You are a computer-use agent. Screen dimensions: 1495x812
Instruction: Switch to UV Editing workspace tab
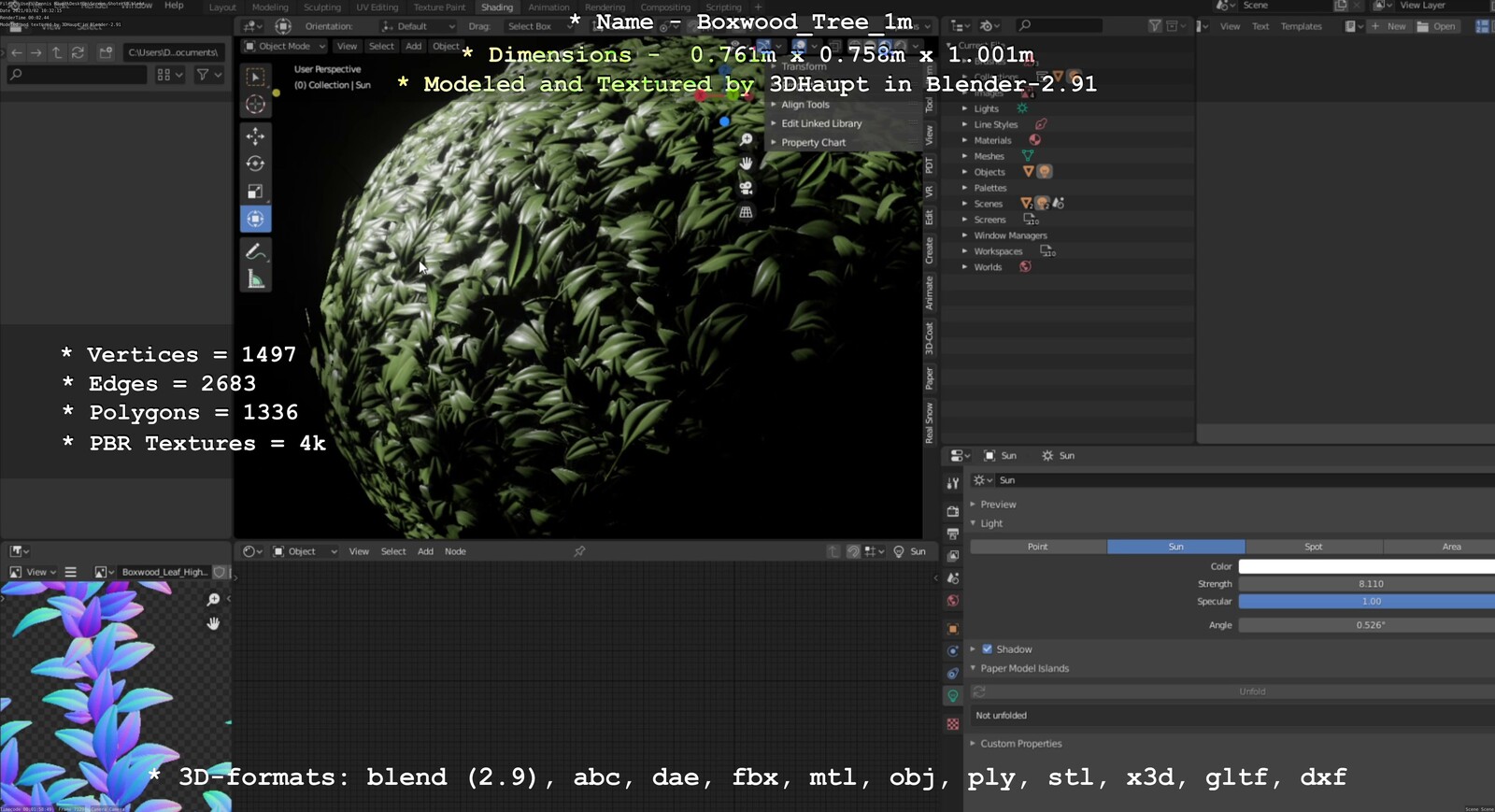pos(377,7)
